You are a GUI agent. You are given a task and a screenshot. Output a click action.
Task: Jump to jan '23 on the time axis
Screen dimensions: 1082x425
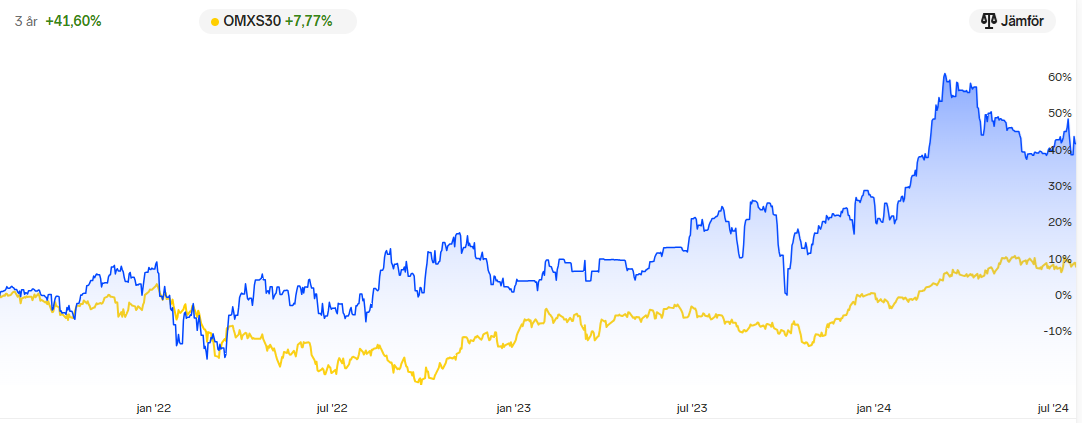[513, 408]
